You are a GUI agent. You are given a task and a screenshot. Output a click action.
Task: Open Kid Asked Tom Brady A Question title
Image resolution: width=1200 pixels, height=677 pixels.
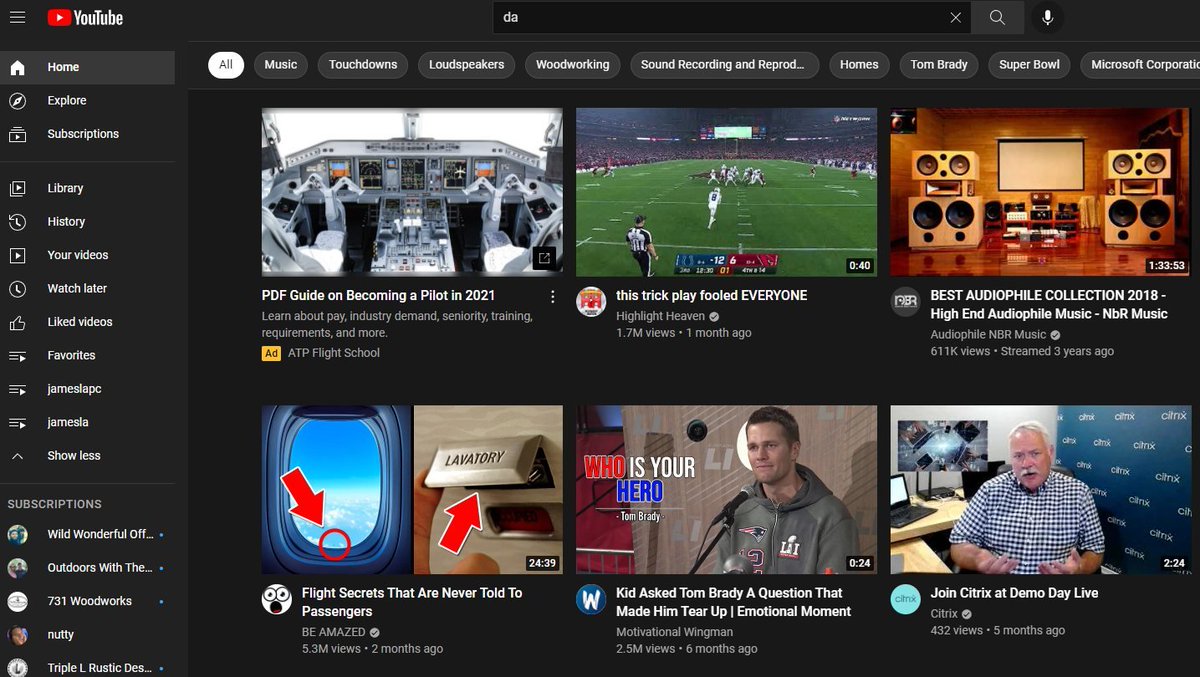[x=734, y=602]
